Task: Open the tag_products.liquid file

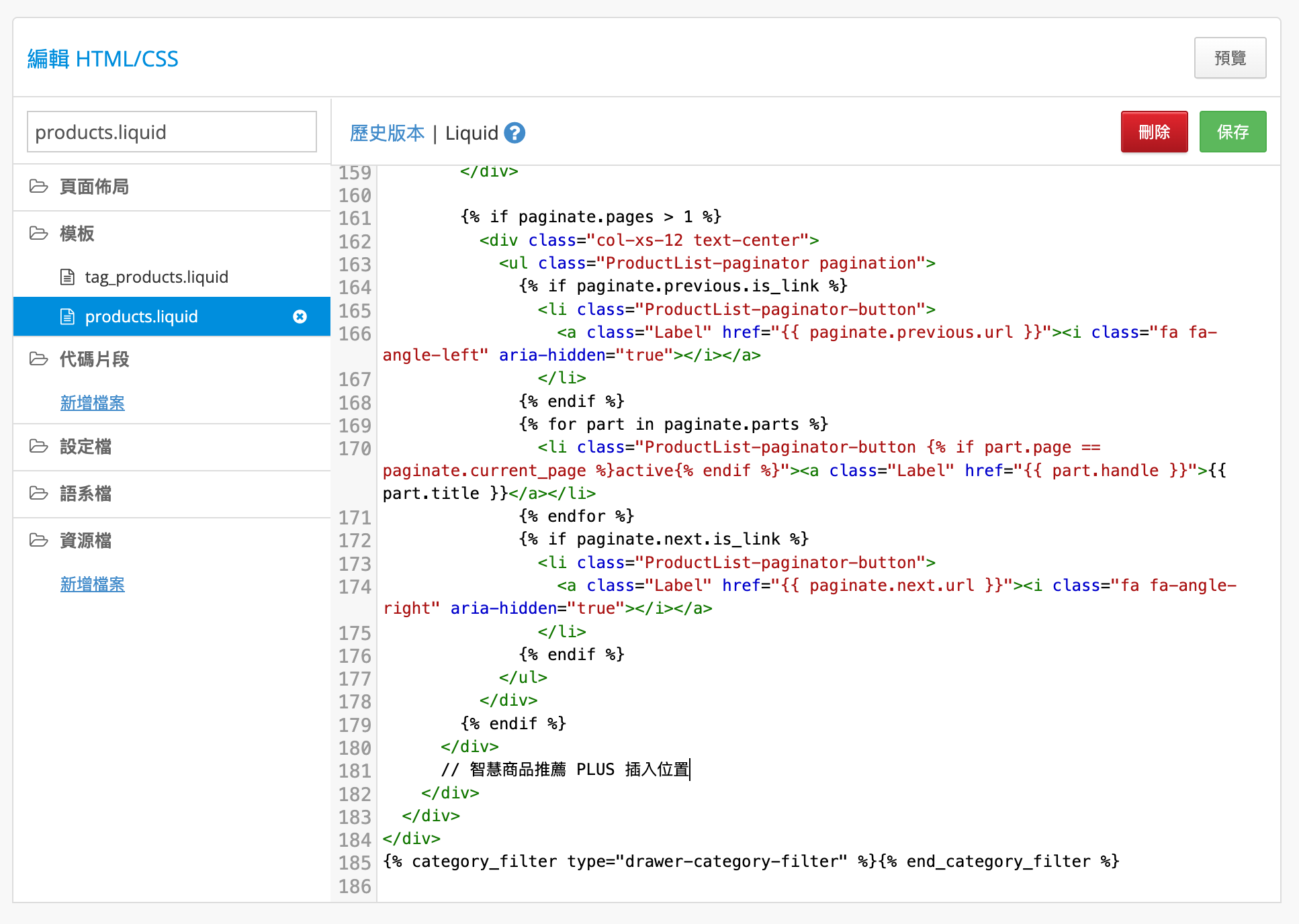Action: (x=156, y=277)
